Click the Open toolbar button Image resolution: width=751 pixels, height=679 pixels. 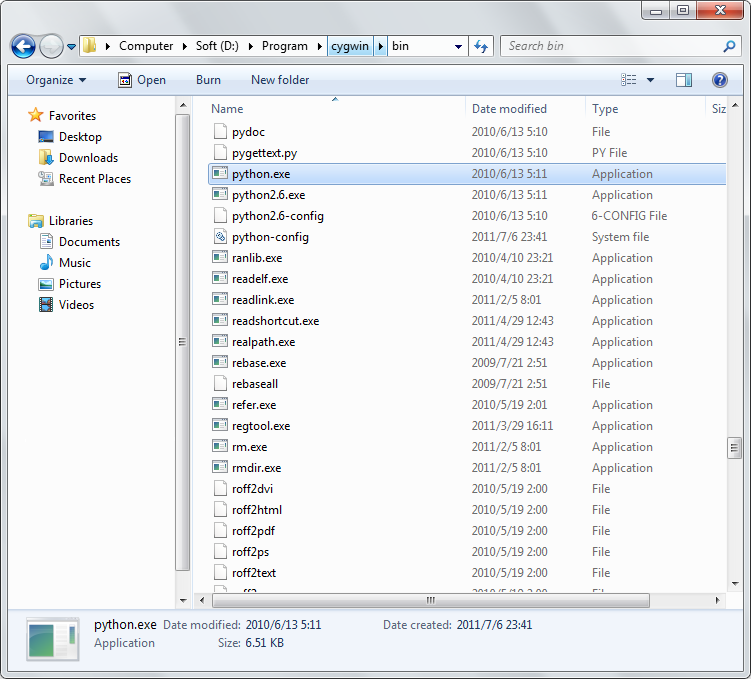(142, 80)
